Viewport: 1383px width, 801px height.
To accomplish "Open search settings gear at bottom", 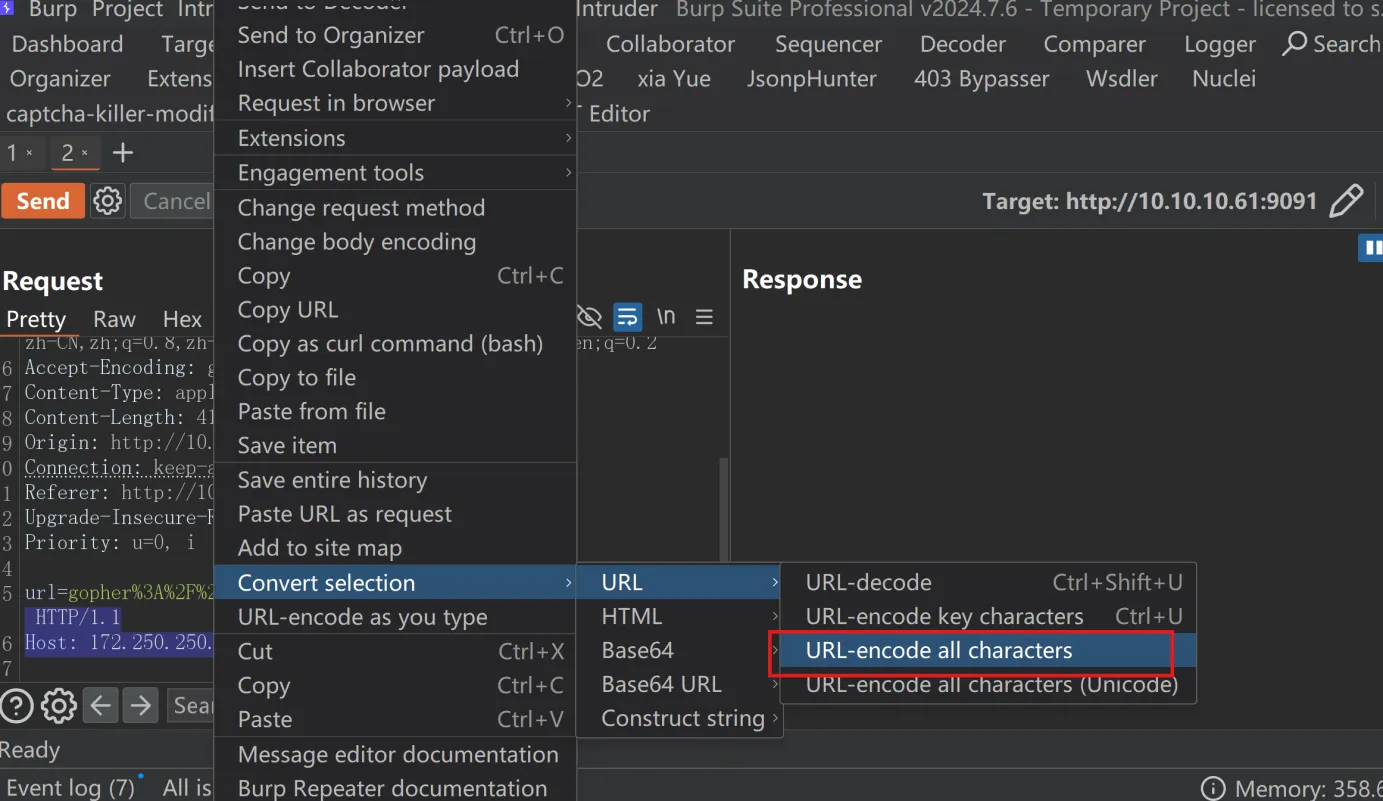I will (59, 706).
